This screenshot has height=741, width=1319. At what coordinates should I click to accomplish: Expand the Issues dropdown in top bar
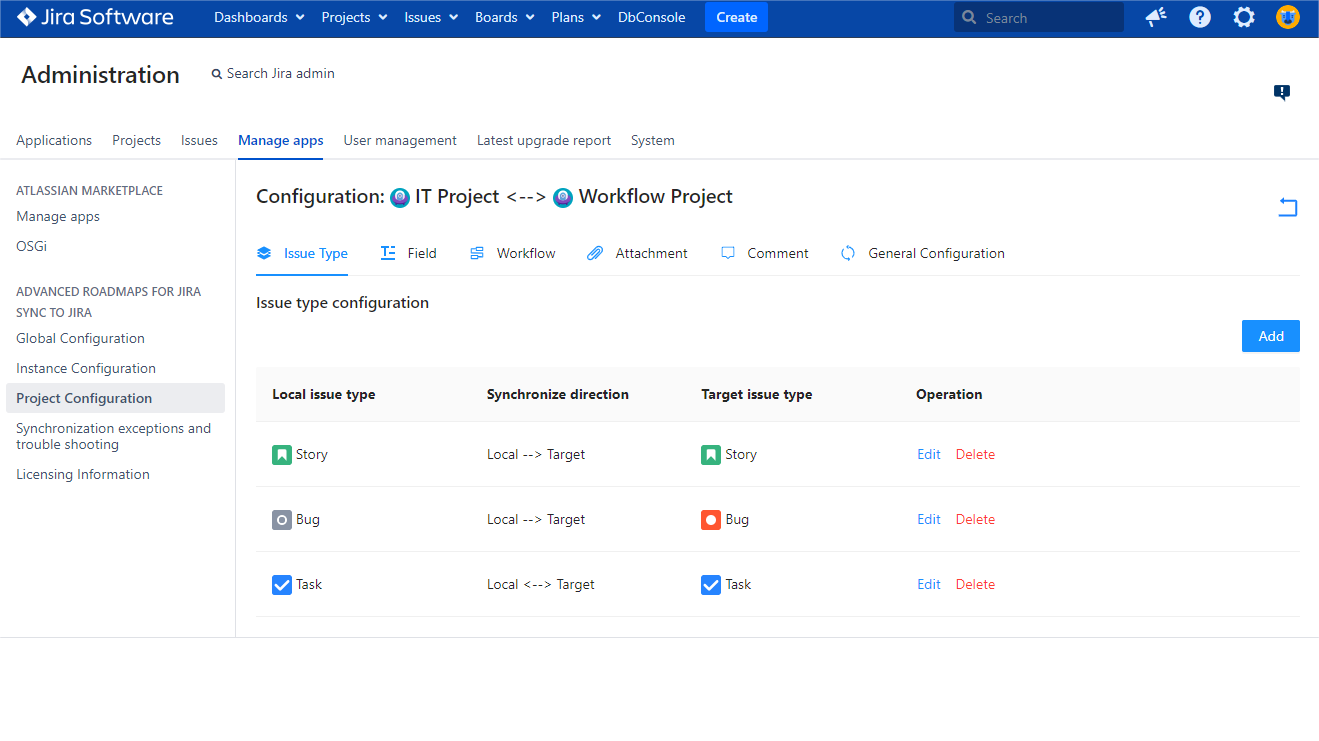click(431, 17)
